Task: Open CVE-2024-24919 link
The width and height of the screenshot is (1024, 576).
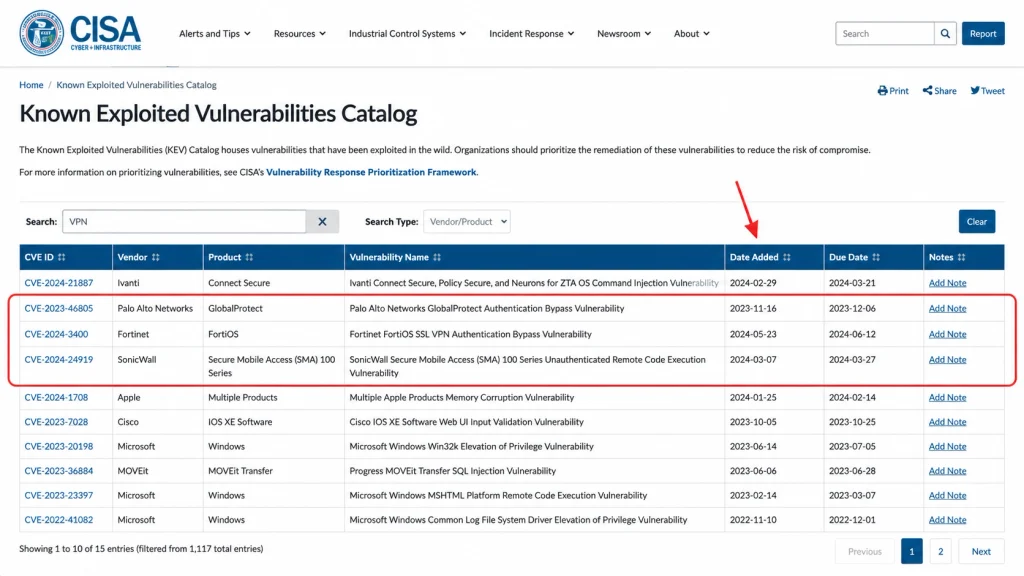Action: point(59,359)
